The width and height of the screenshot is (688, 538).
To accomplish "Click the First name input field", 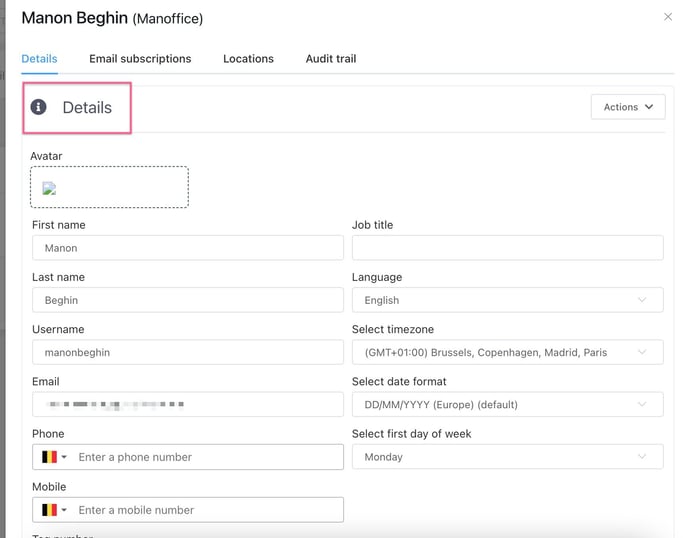I will tap(188, 248).
